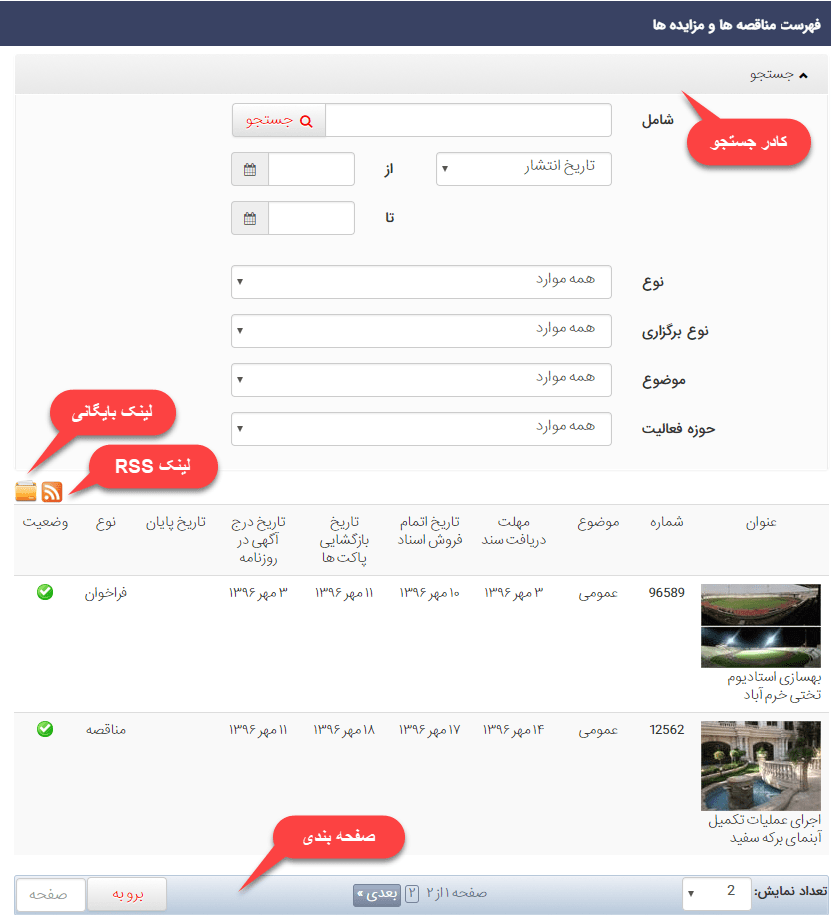Open the تاریخ انتشار dropdown
The image size is (831, 915).
[523, 169]
